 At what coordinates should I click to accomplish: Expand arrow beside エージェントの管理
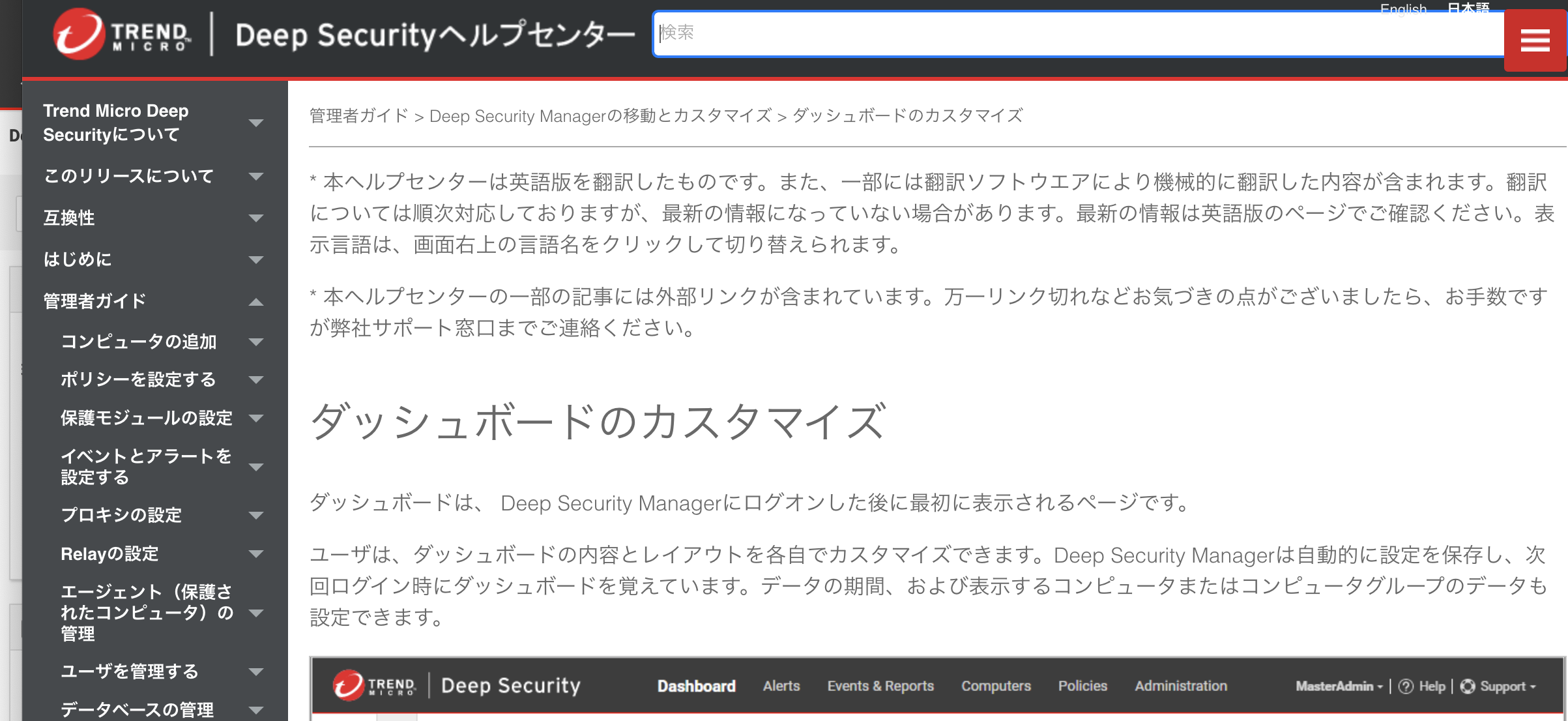[x=256, y=613]
